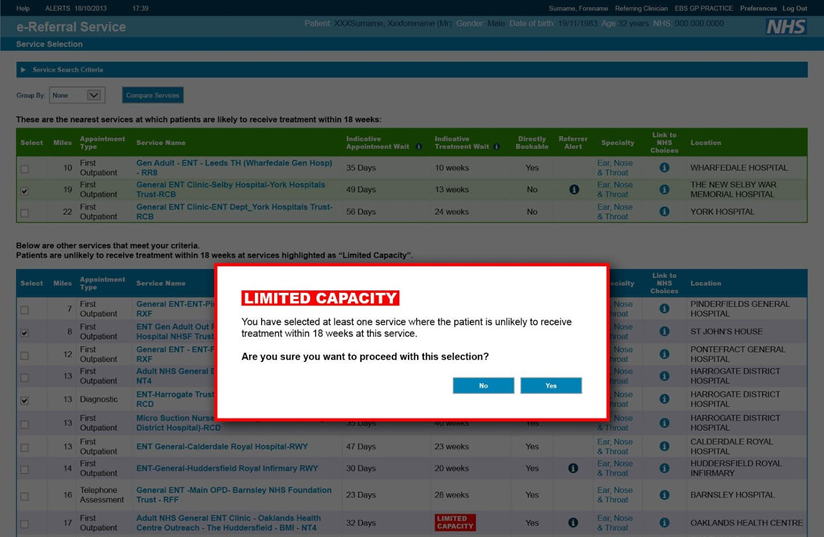Open NHS Choices info for Pinderfields Hospital
This screenshot has height=537, width=824.
(x=664, y=308)
